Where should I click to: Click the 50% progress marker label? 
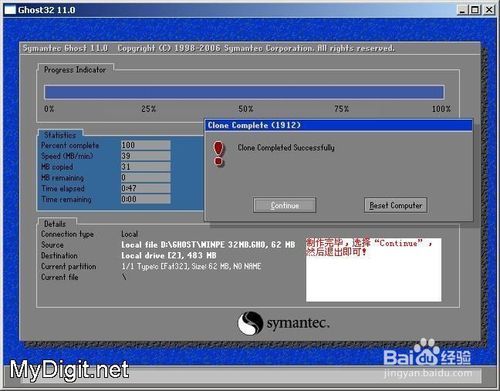246,109
